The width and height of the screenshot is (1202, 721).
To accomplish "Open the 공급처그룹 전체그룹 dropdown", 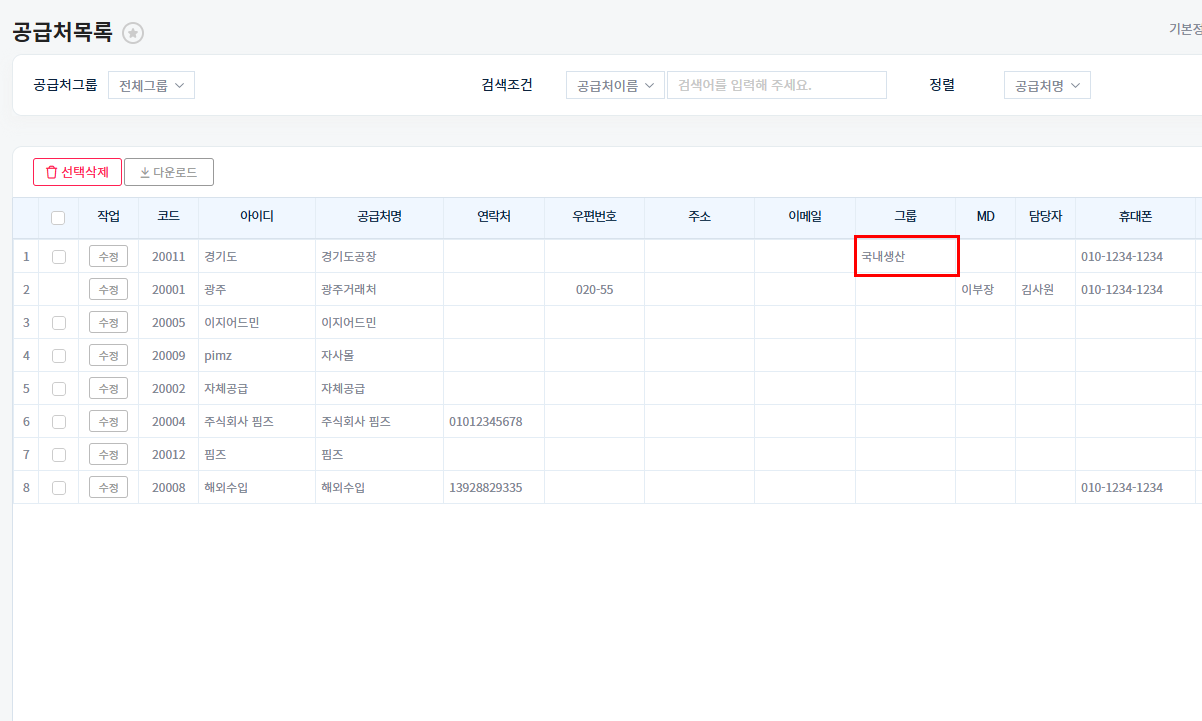I will [151, 85].
